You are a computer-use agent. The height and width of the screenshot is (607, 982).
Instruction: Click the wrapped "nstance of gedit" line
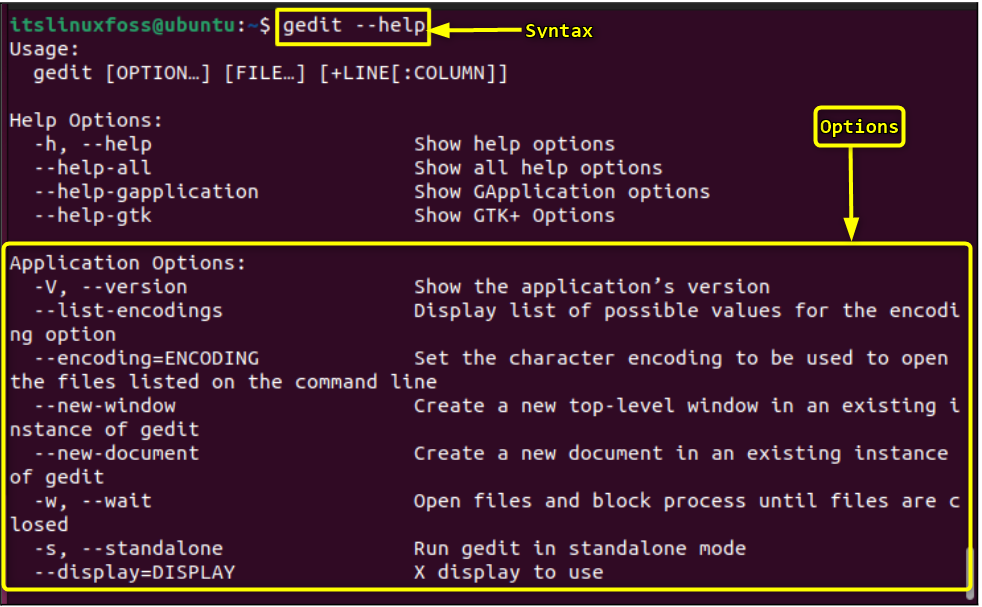click(105, 430)
